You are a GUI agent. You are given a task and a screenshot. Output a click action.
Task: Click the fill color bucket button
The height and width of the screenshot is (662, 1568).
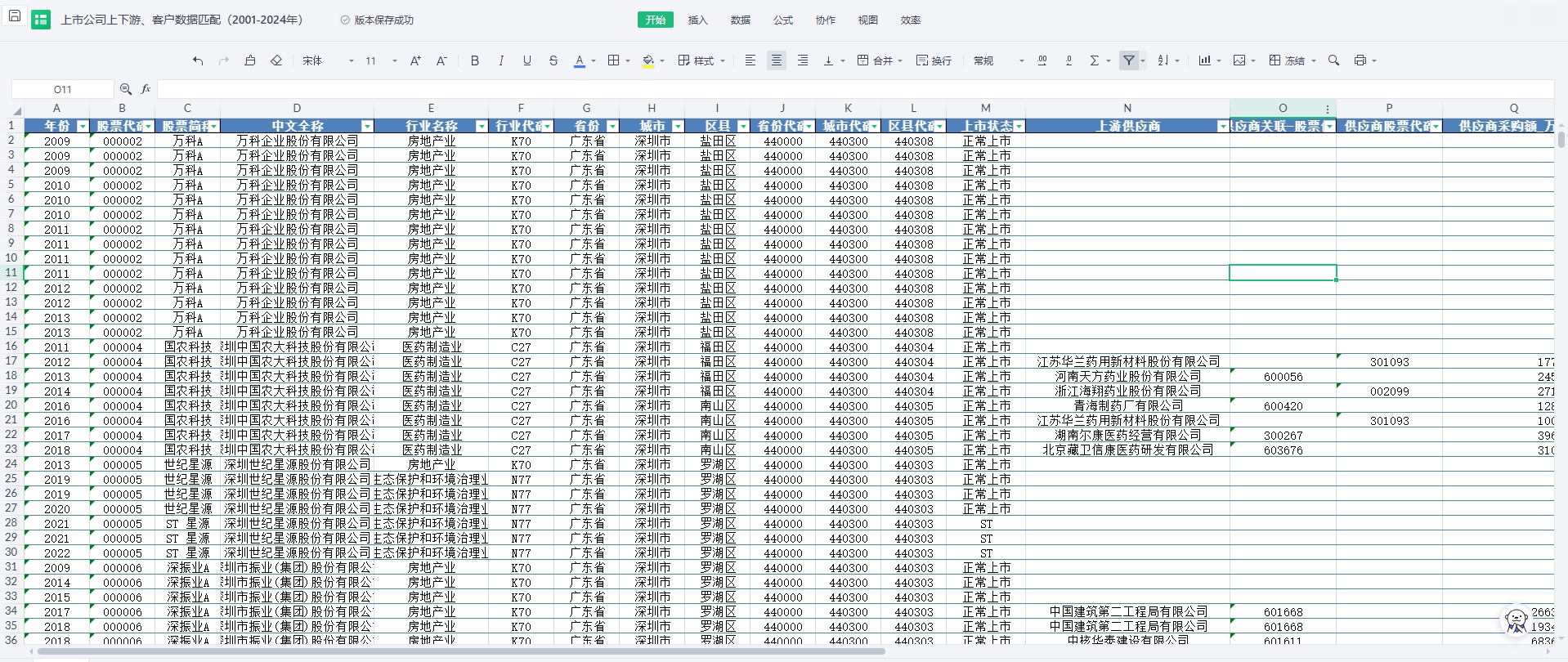[648, 60]
